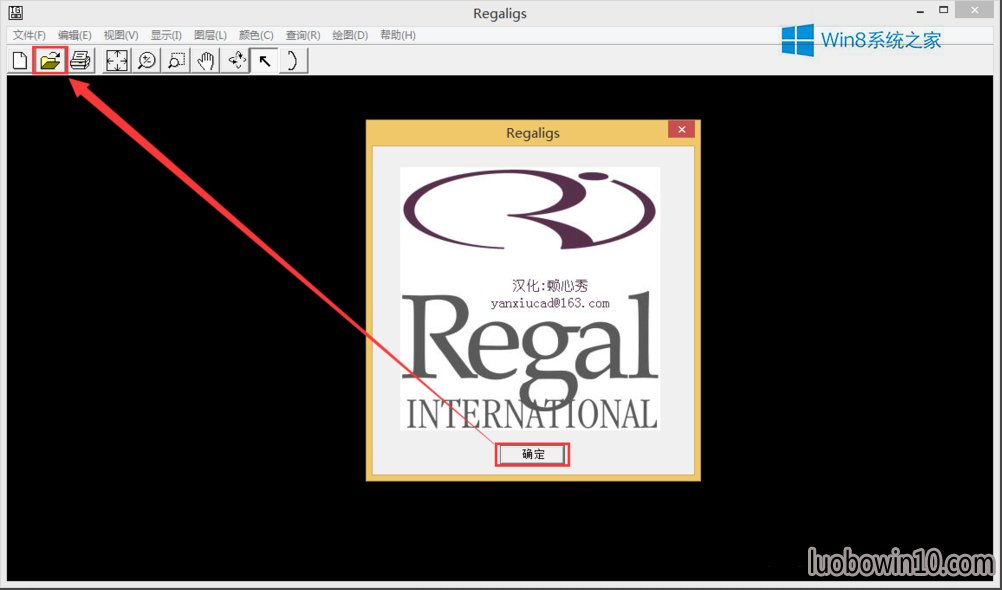Screen dimensions: 1002x590
Task: Choose the zoom window tool
Action: click(x=176, y=61)
